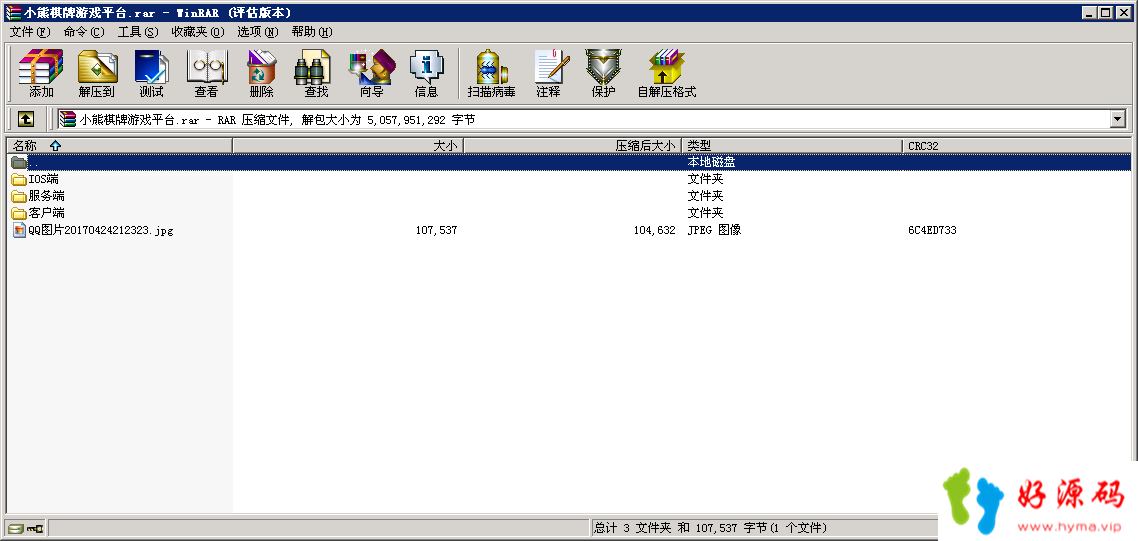This screenshot has height=541, width=1138.
Task: Open the 帮助(H) menu
Action: [x=312, y=32]
